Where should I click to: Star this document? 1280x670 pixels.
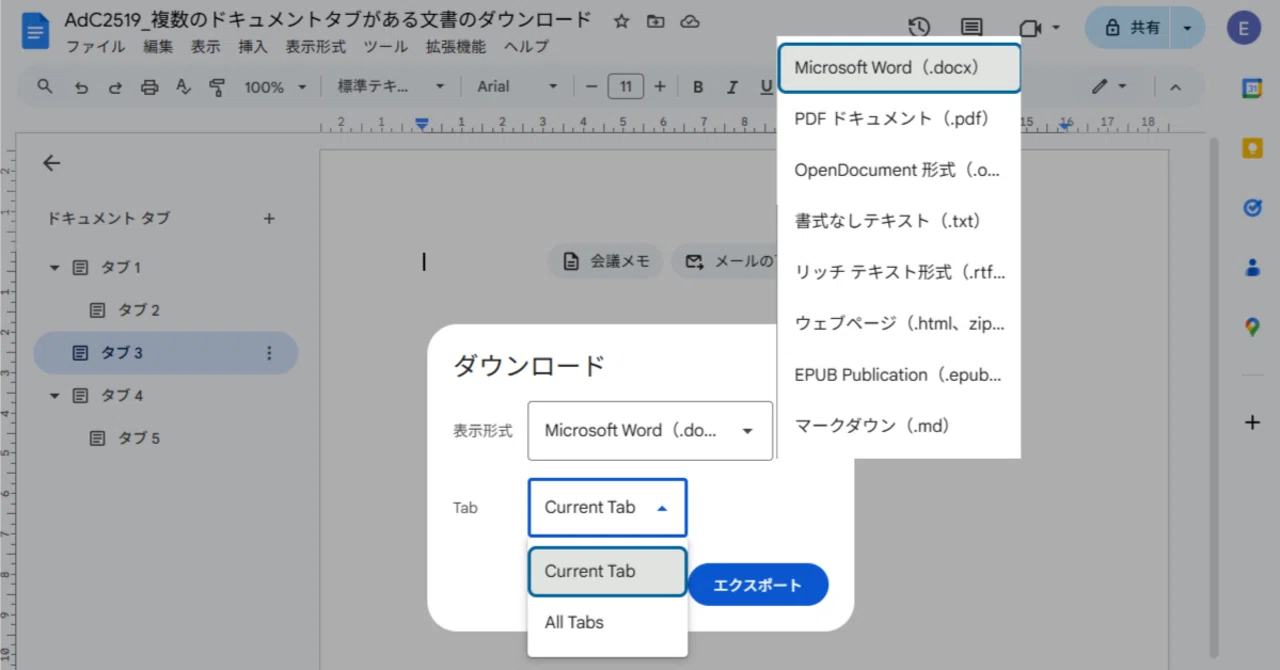(x=621, y=21)
